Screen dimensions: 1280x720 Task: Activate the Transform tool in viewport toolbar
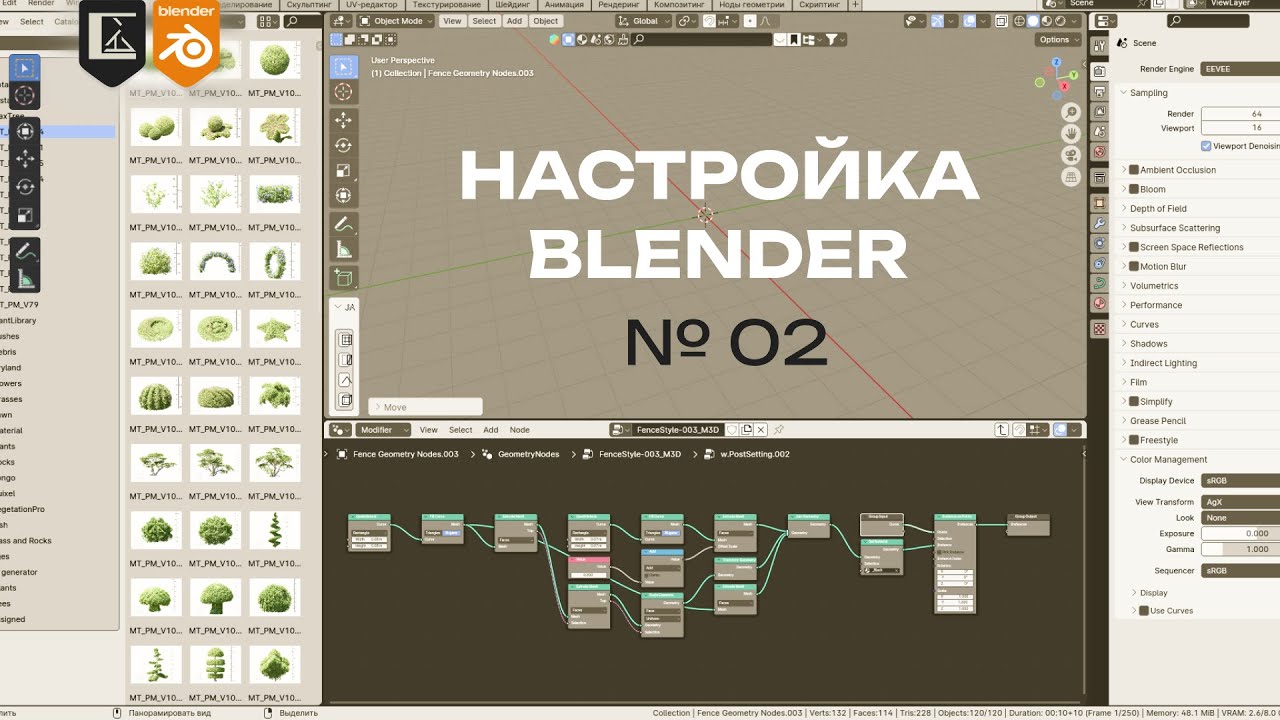click(343, 195)
